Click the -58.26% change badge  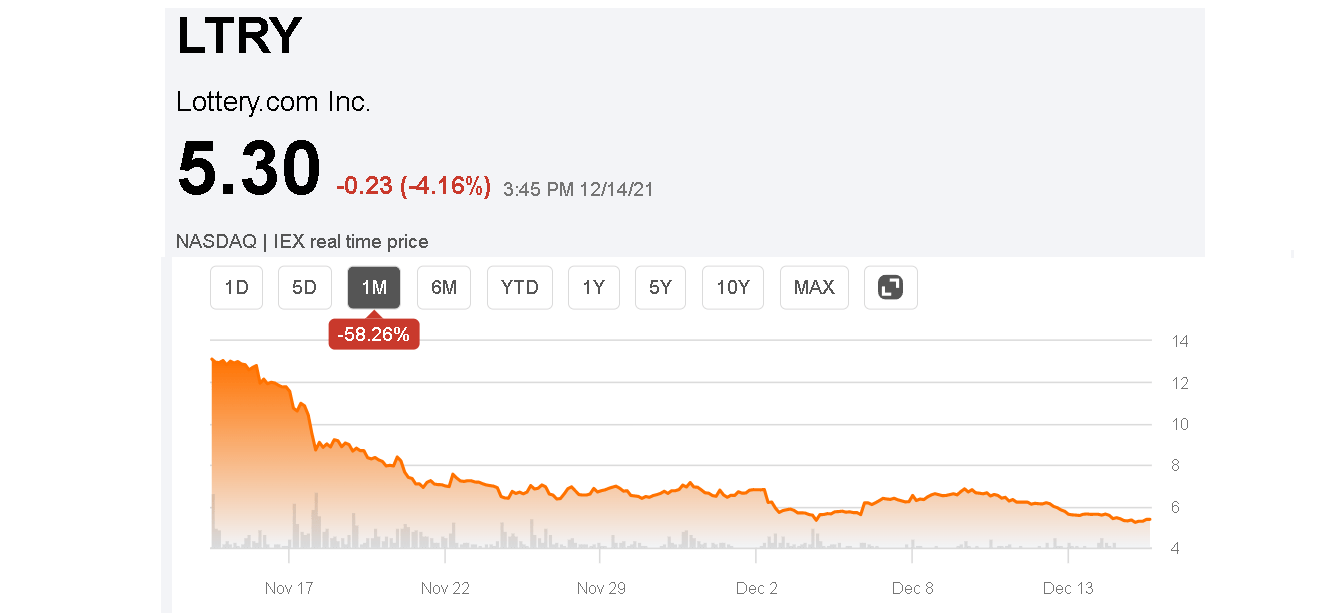[373, 334]
